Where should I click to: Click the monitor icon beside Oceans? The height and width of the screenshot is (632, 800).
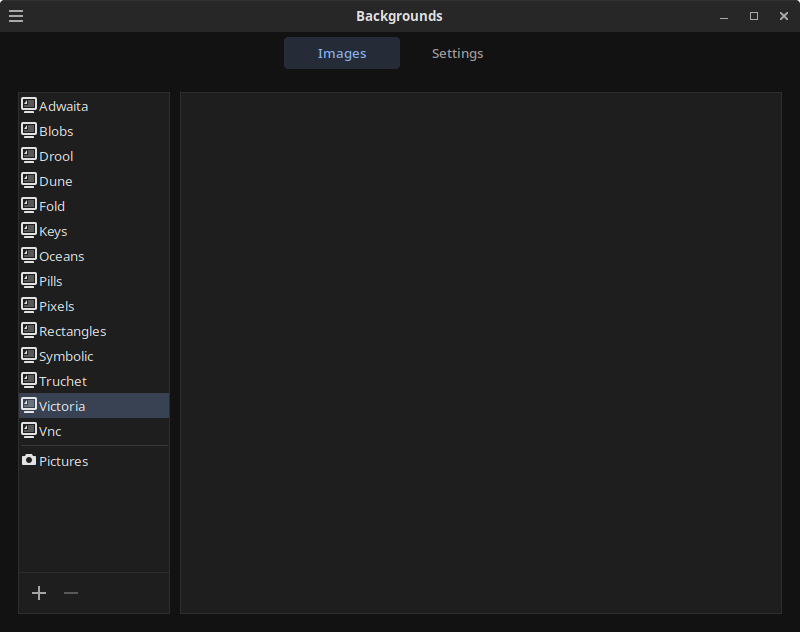click(29, 256)
